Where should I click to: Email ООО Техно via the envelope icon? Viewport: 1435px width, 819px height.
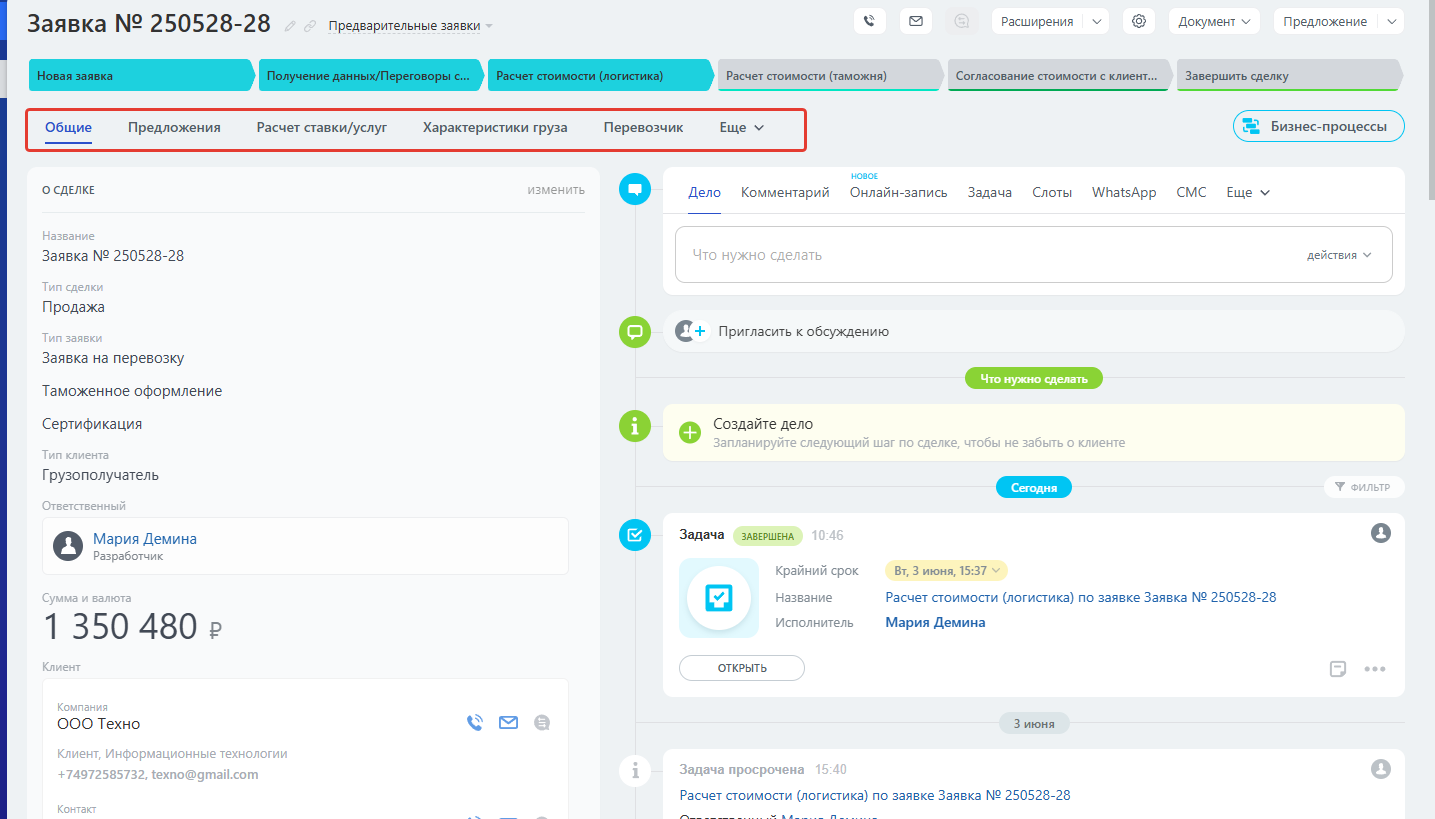[x=508, y=722]
